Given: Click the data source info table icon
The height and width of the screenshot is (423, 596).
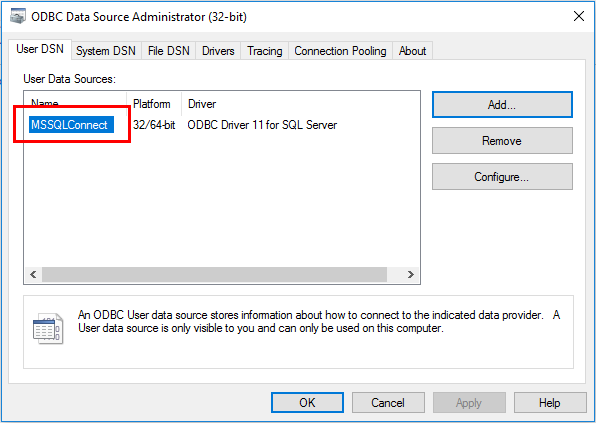Looking at the screenshot, I should point(48,328).
